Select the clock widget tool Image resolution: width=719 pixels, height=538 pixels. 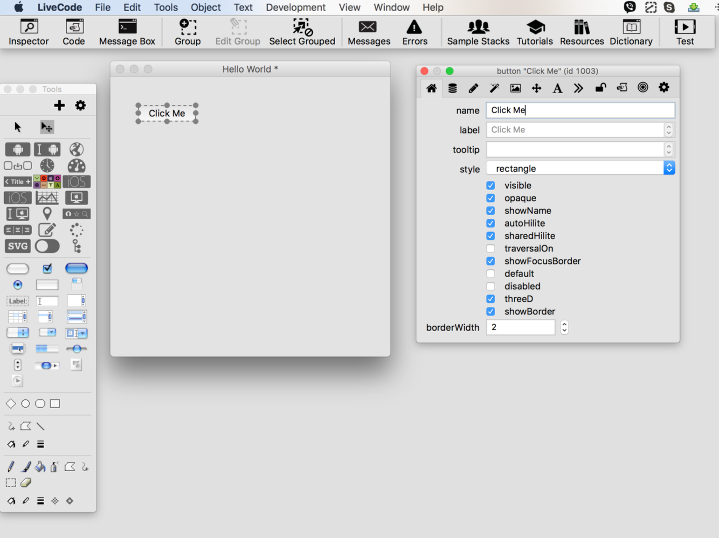coord(47,166)
